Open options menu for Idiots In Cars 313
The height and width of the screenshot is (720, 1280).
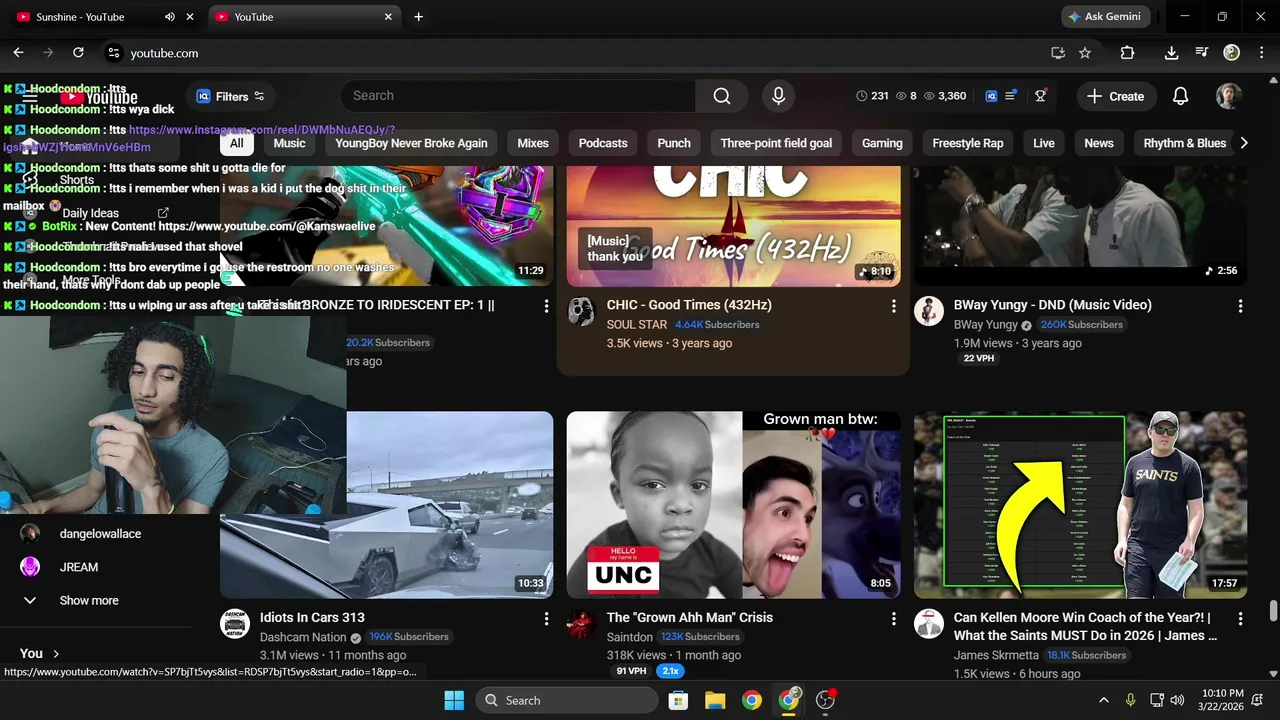pyautogui.click(x=546, y=619)
